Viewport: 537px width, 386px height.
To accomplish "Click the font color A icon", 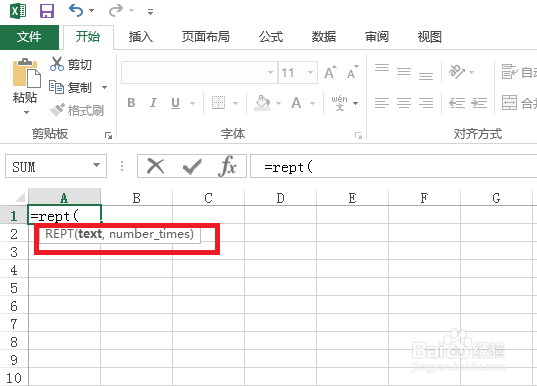I will pos(296,103).
